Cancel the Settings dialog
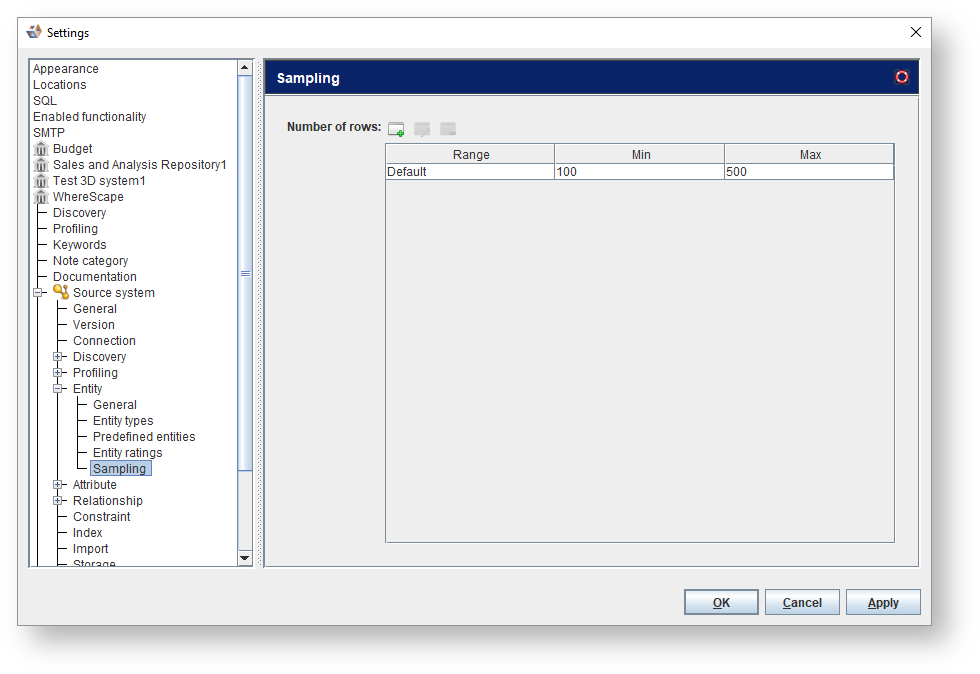The height and width of the screenshot is (674, 980). 802,602
